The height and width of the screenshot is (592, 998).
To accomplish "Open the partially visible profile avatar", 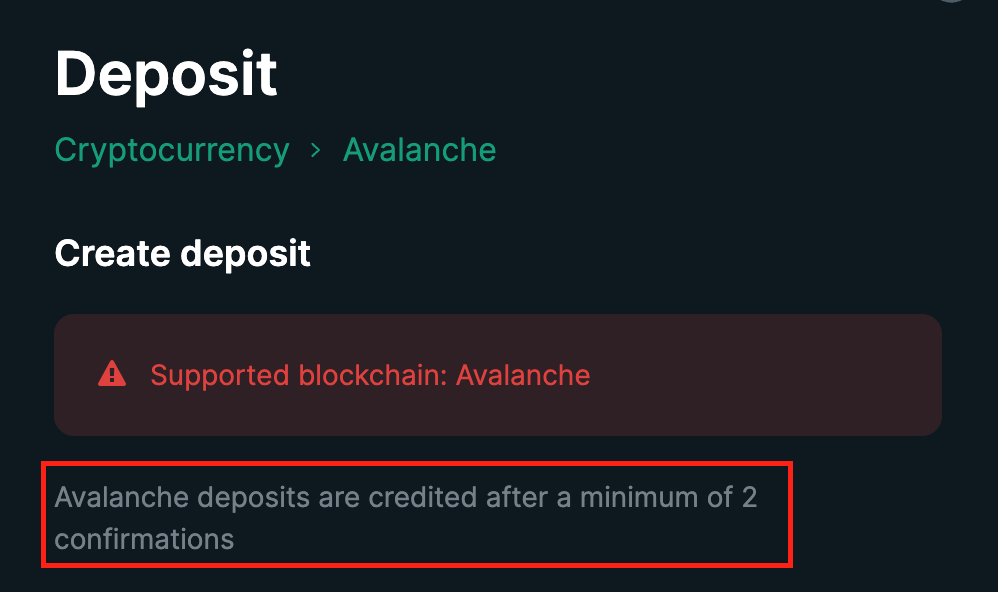I will point(952,1).
